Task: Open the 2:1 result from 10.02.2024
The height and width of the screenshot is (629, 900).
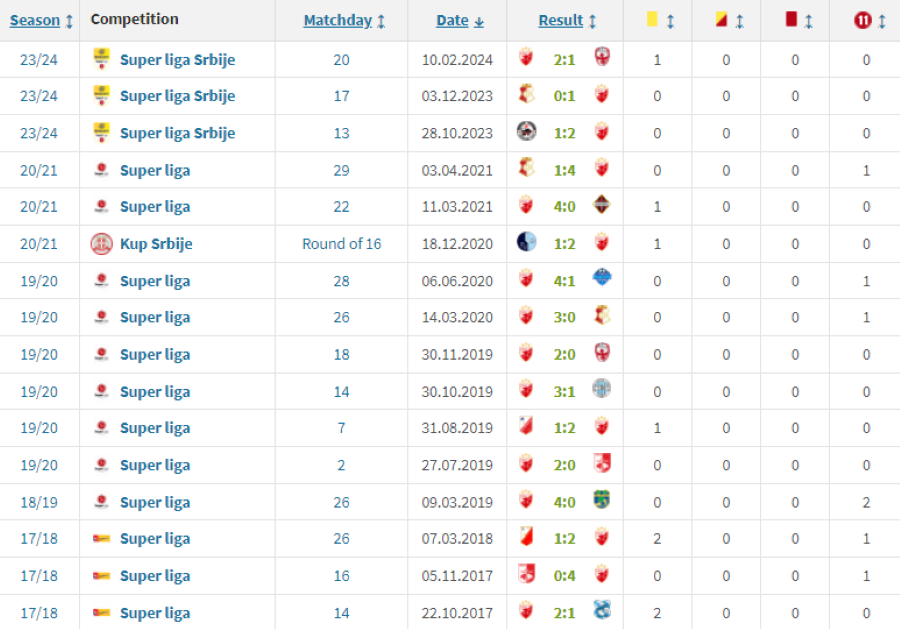Action: pos(564,60)
